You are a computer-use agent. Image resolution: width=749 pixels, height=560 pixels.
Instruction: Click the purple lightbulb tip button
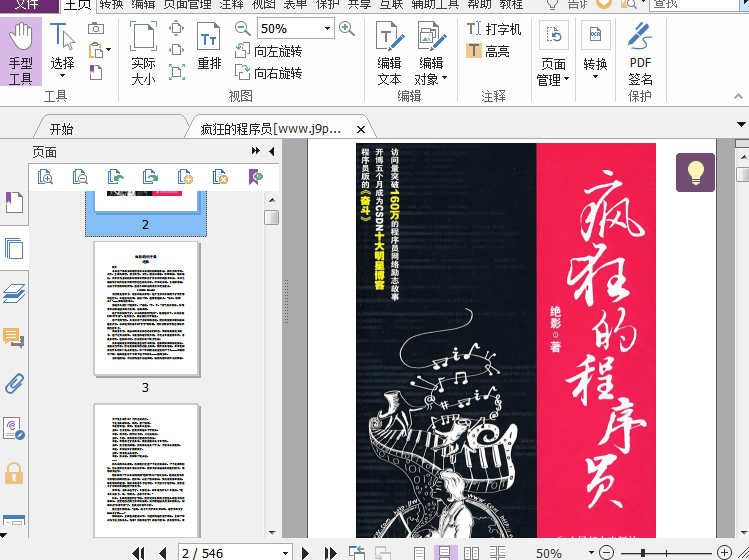[x=695, y=172]
